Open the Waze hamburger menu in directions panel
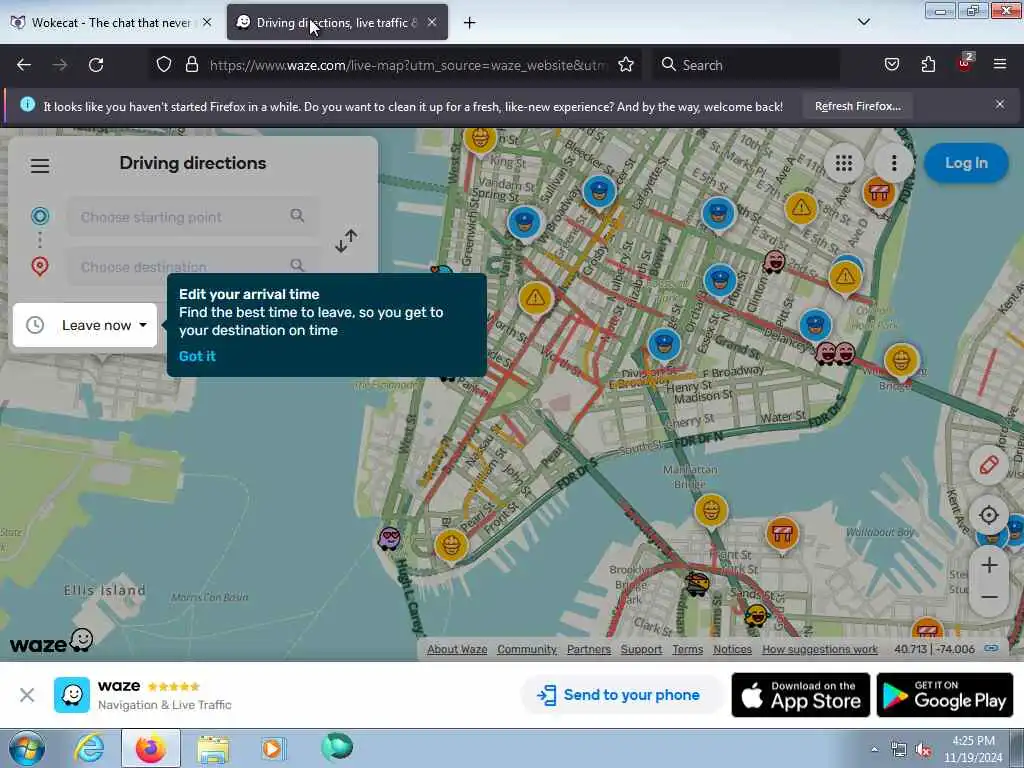This screenshot has width=1024, height=768. click(40, 165)
